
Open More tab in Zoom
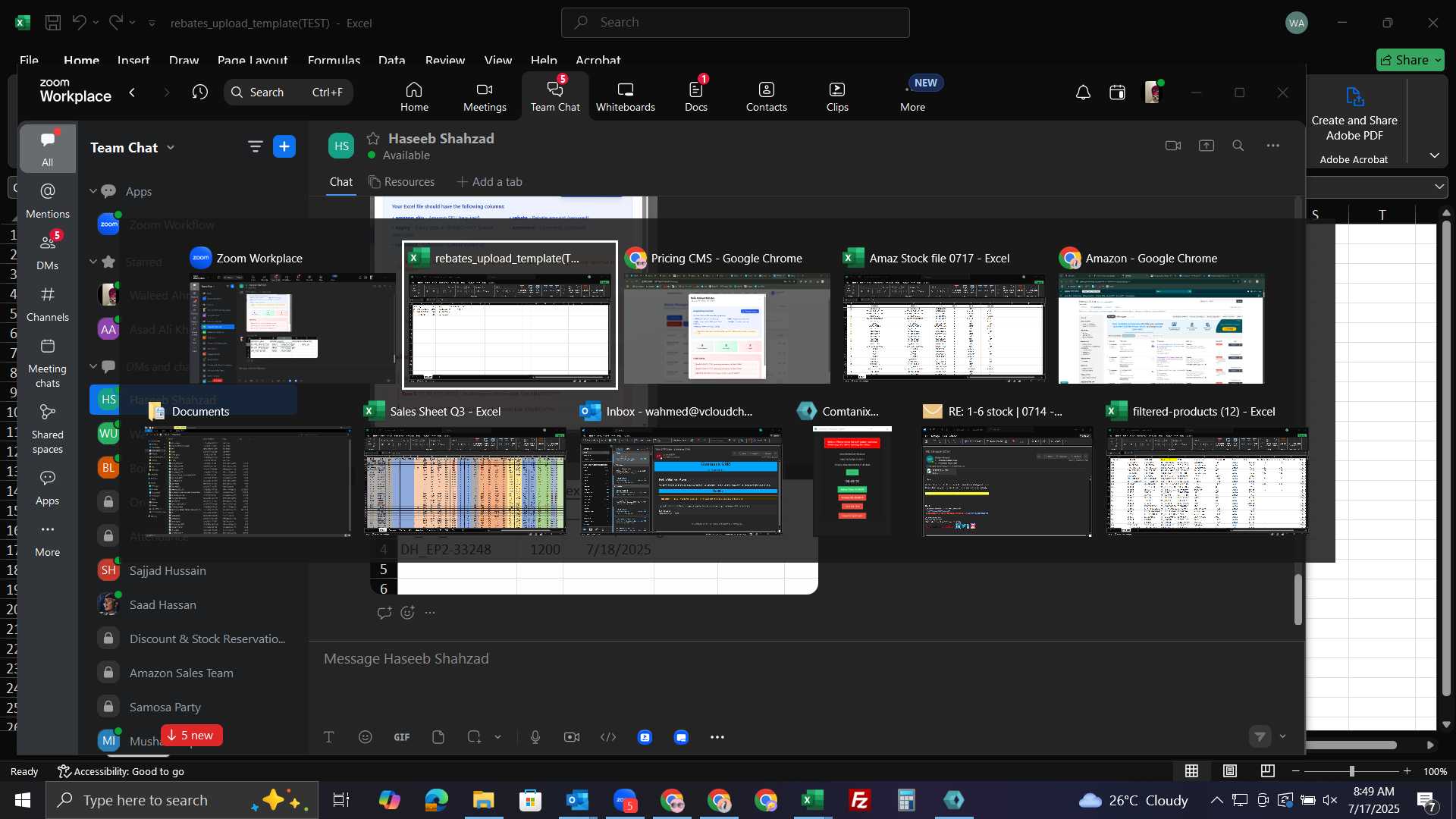(x=912, y=96)
